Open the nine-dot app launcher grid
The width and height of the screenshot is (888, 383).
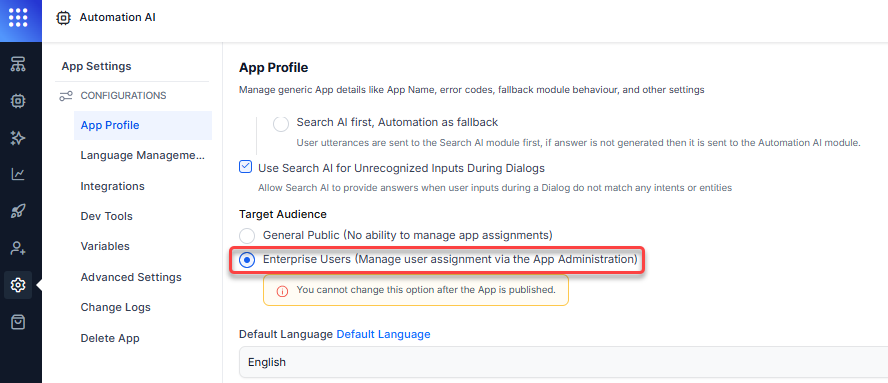coord(18,18)
